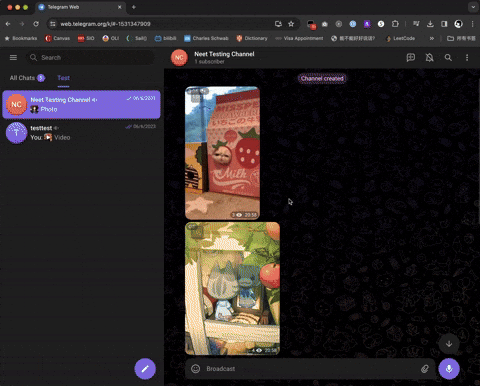Jump to bottom with down arrow button
The image size is (480, 386).
coord(449,344)
